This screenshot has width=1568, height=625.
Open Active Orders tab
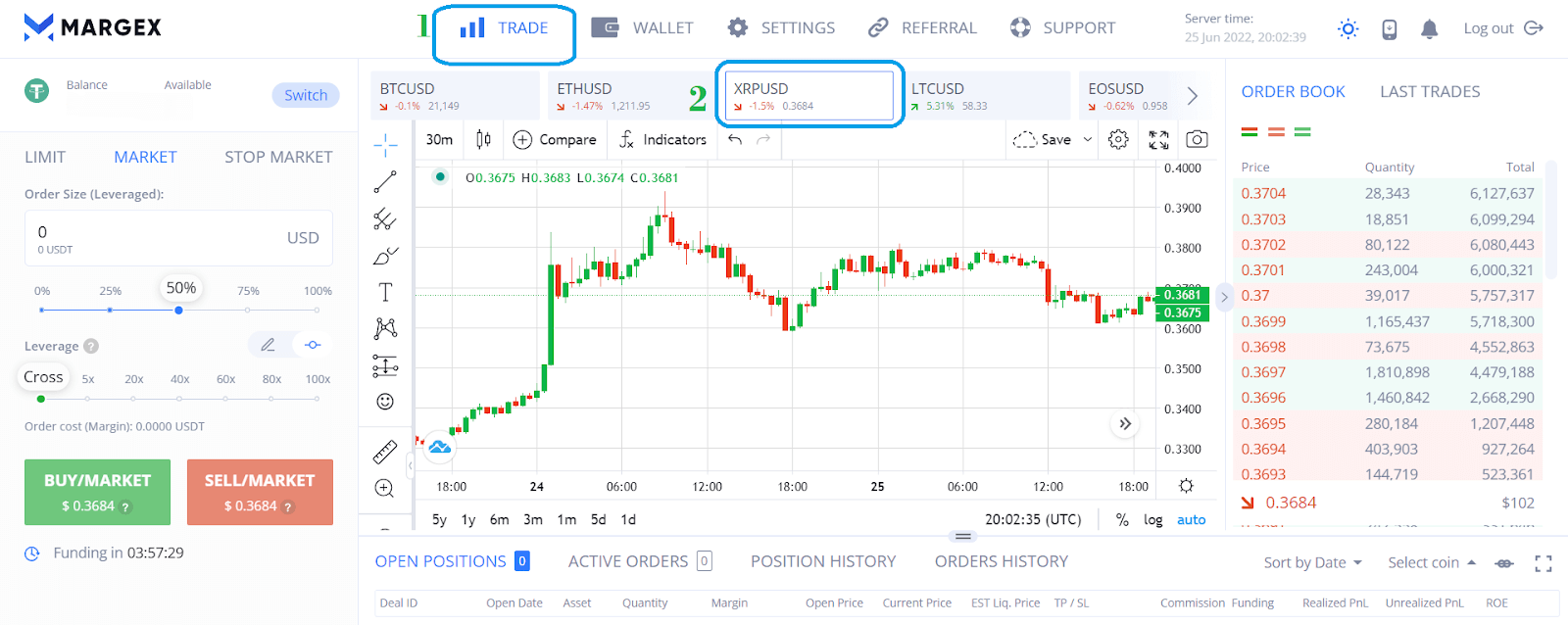(x=640, y=561)
